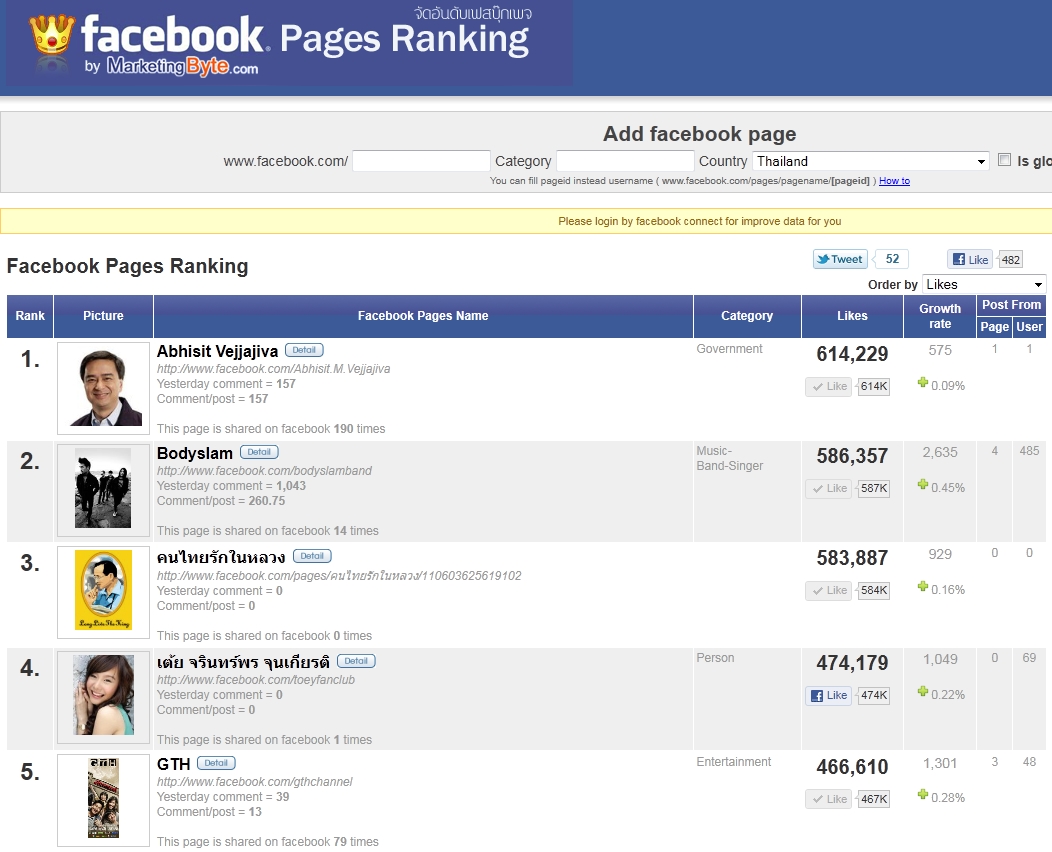Open Detail for Abhisit Vejjajiva
The image size is (1052, 852).
pyautogui.click(x=304, y=350)
